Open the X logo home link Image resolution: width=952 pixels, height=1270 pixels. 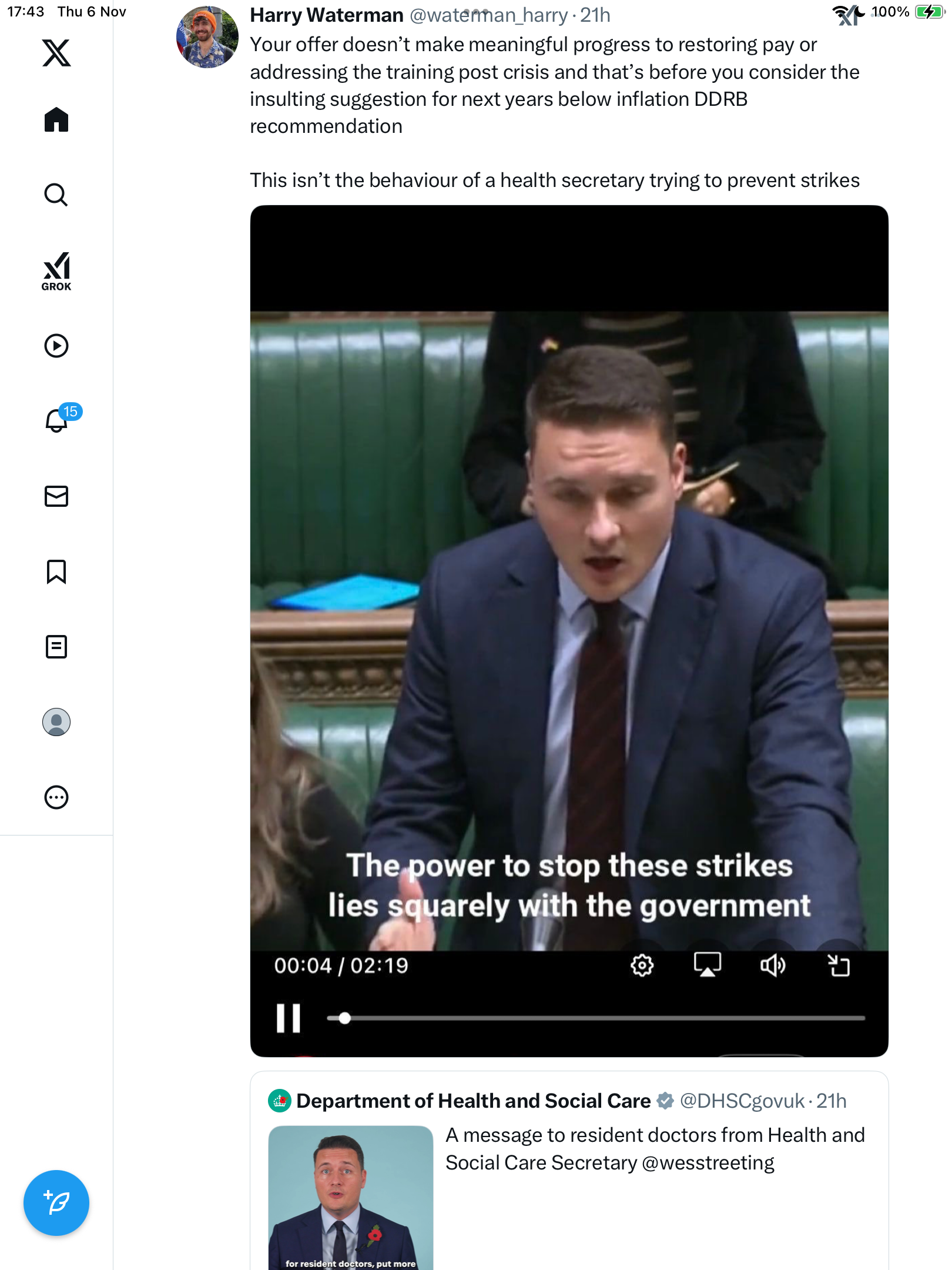click(x=56, y=53)
